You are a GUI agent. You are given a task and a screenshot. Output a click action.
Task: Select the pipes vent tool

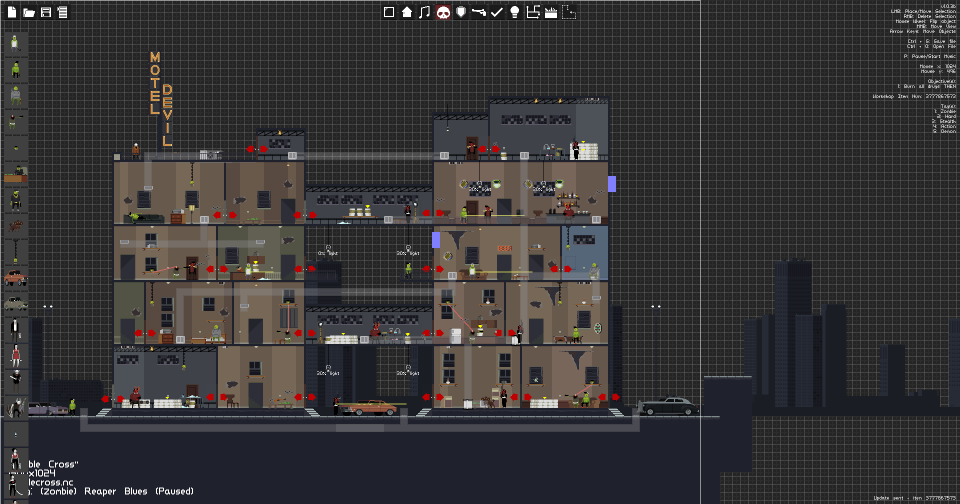pos(533,12)
